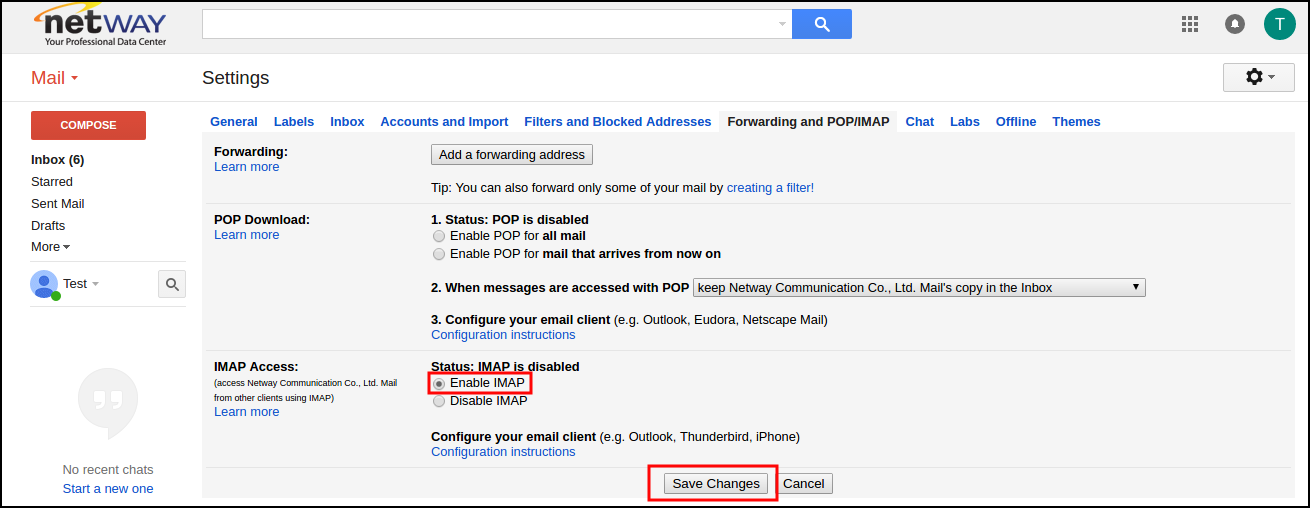The image size is (1310, 508).
Task: Click the blue search magnifier button
Action: tap(821, 24)
